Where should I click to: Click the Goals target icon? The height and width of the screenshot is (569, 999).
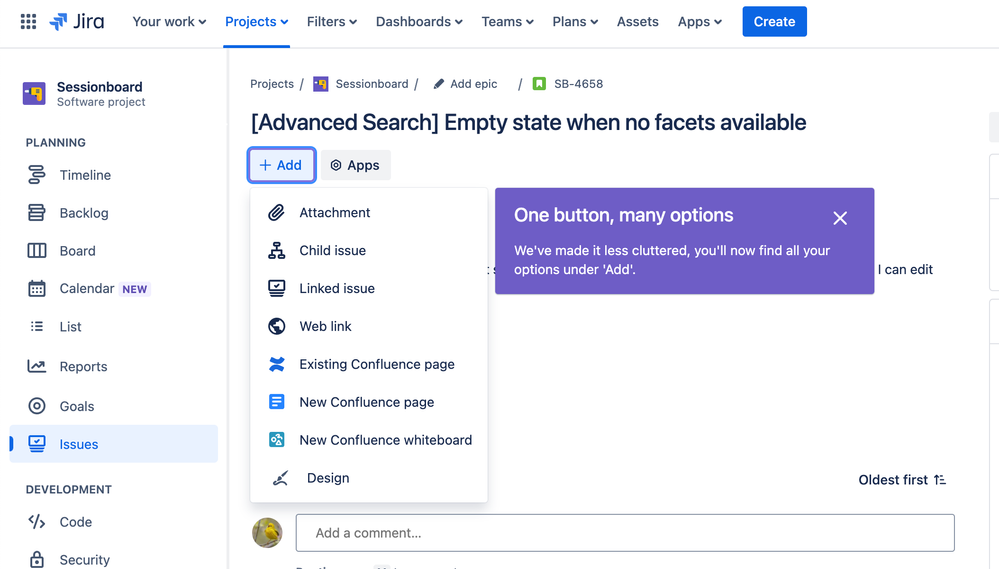pos(36,406)
